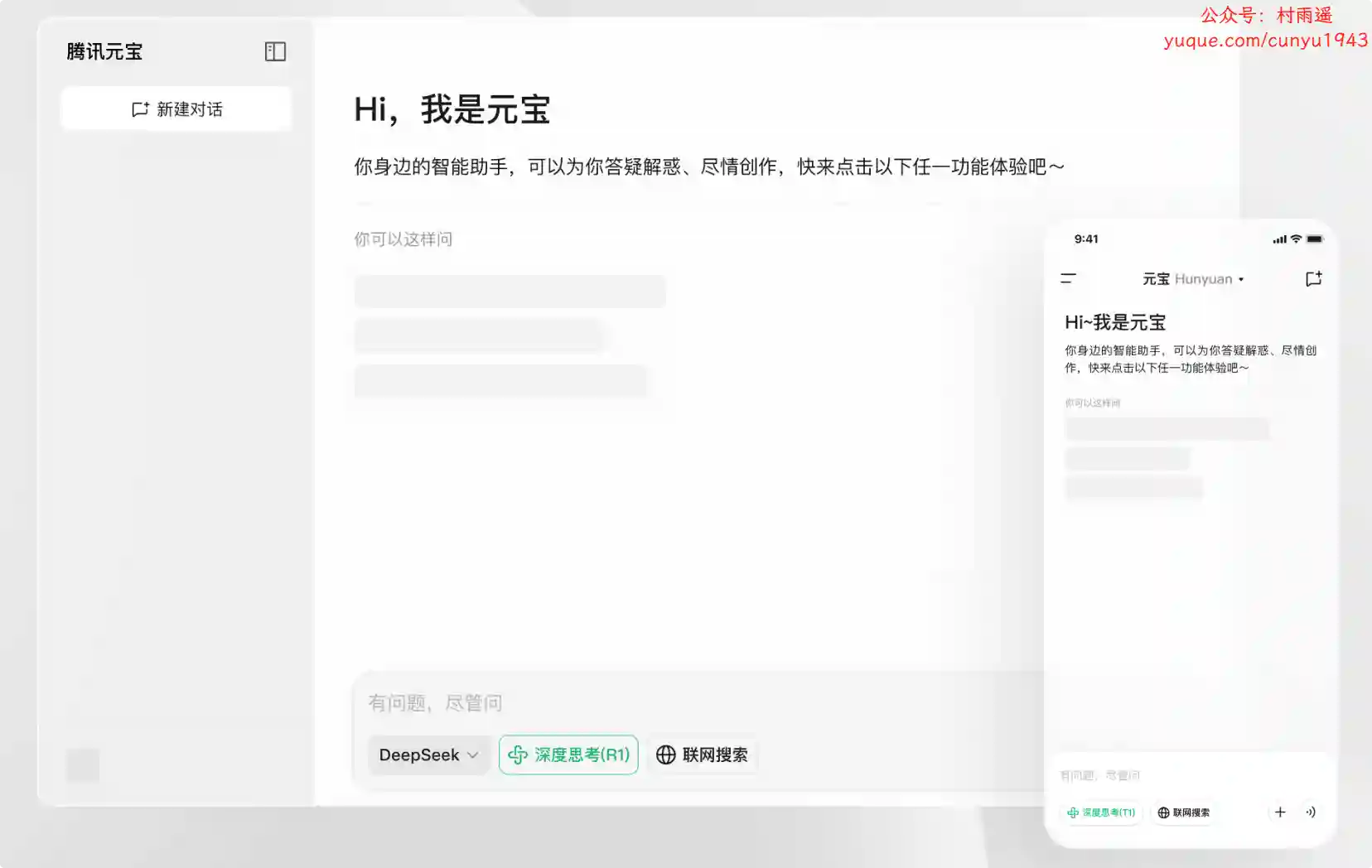This screenshot has height=868, width=1372.
Task: Click the battery icon in phone status bar
Action: (1315, 239)
